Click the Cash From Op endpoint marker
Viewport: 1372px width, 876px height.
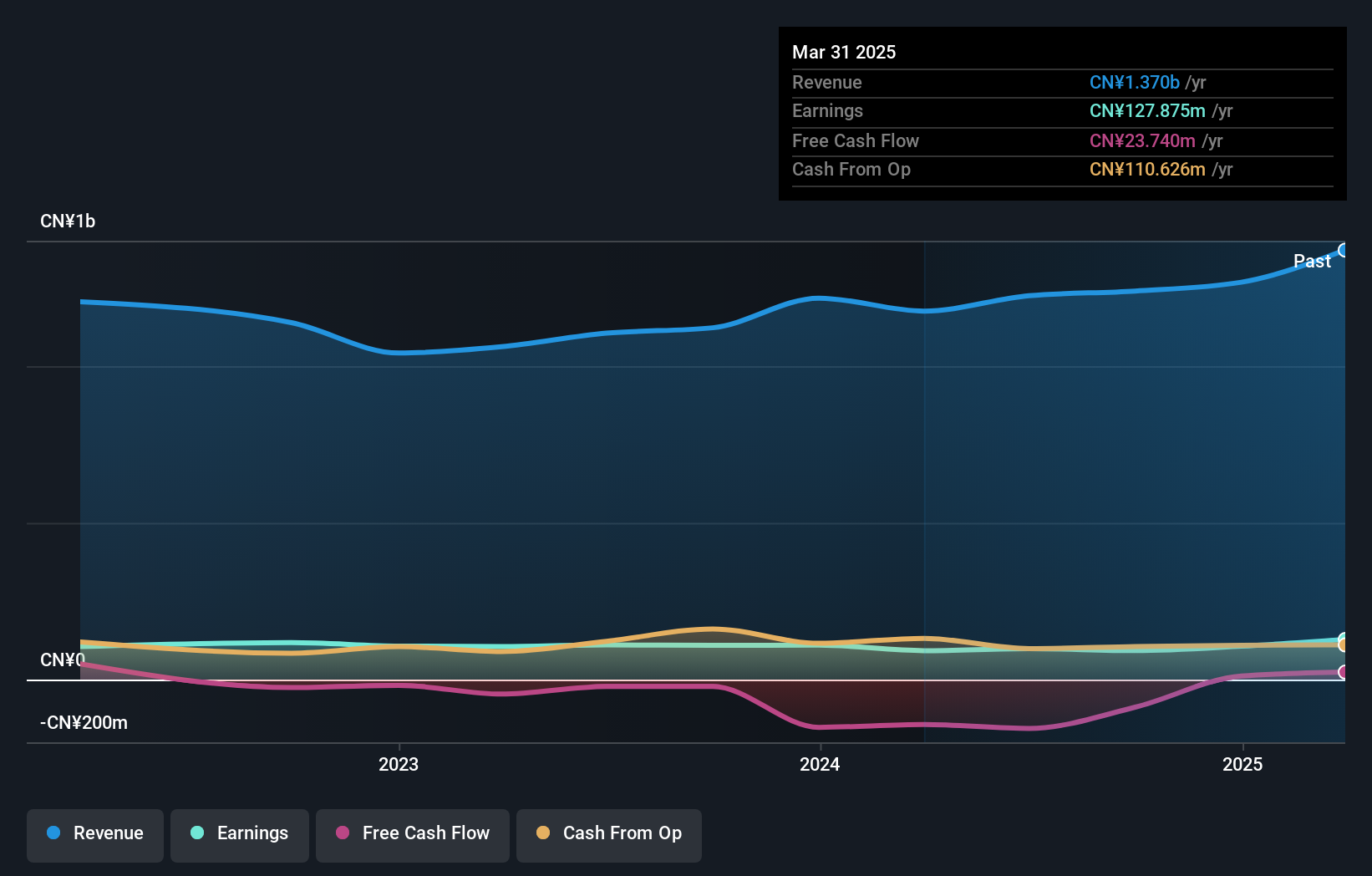(x=1344, y=645)
